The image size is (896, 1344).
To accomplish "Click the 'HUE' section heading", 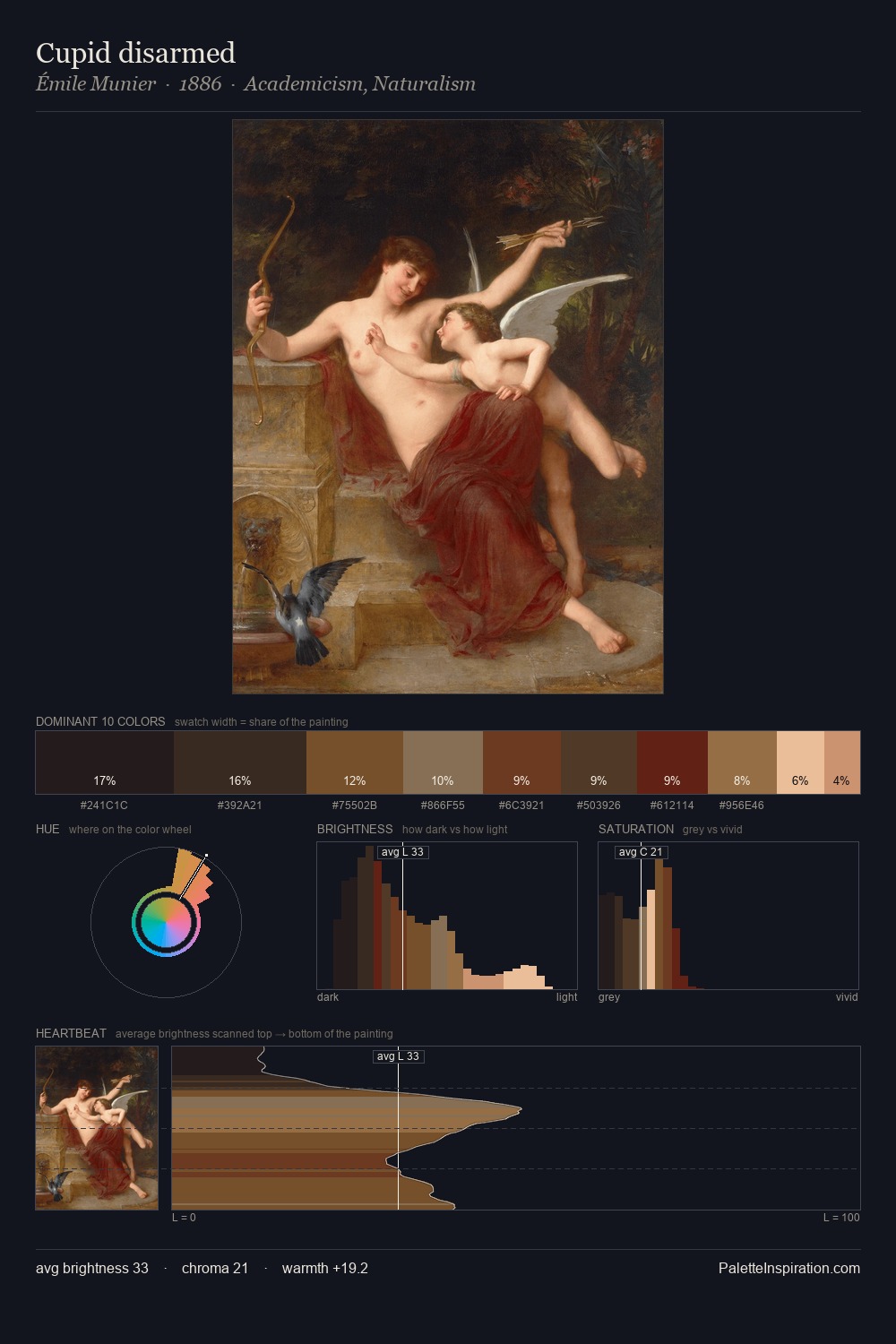I will (x=47, y=829).
